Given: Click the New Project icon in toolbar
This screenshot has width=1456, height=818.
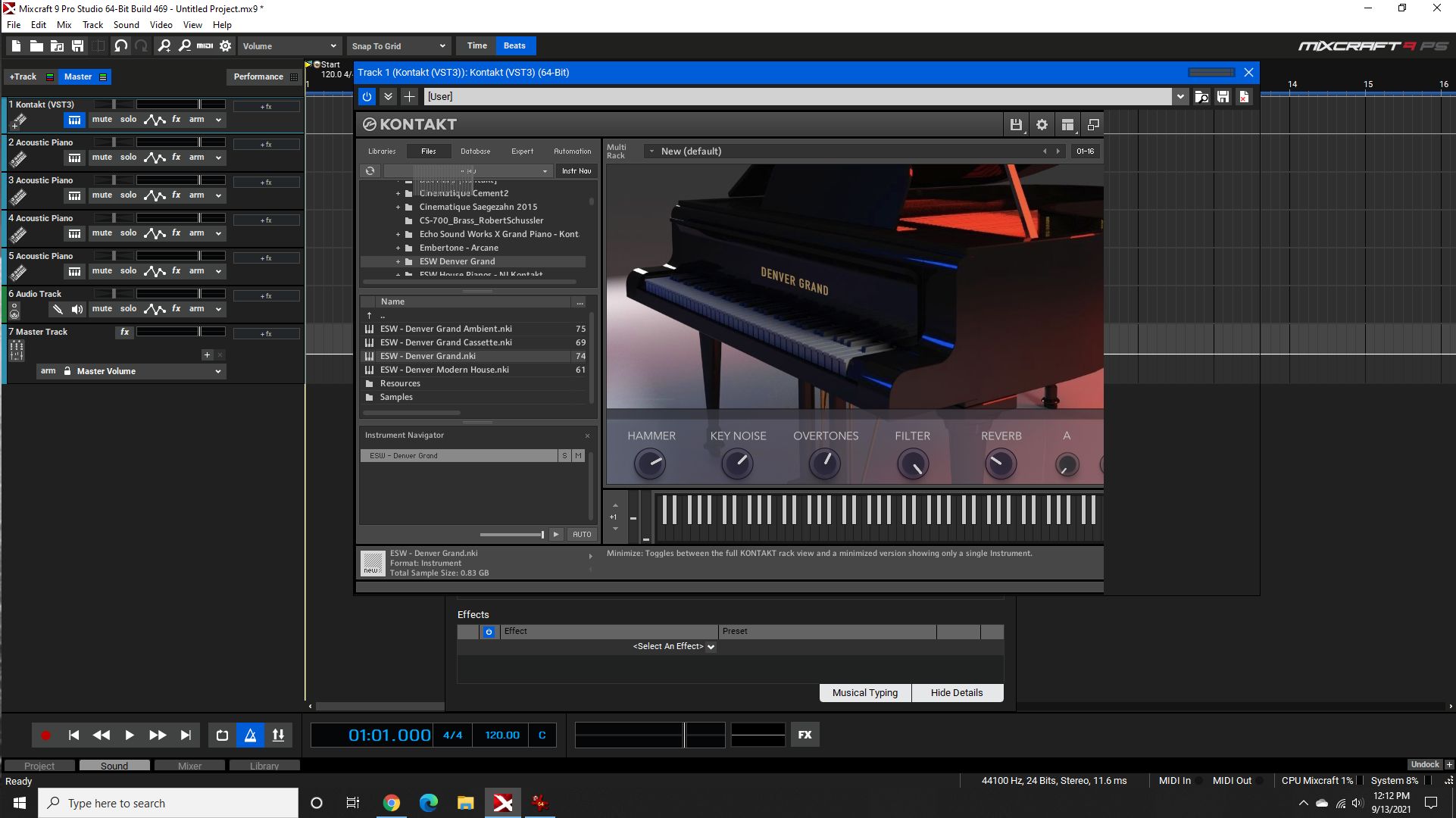Looking at the screenshot, I should tap(16, 46).
